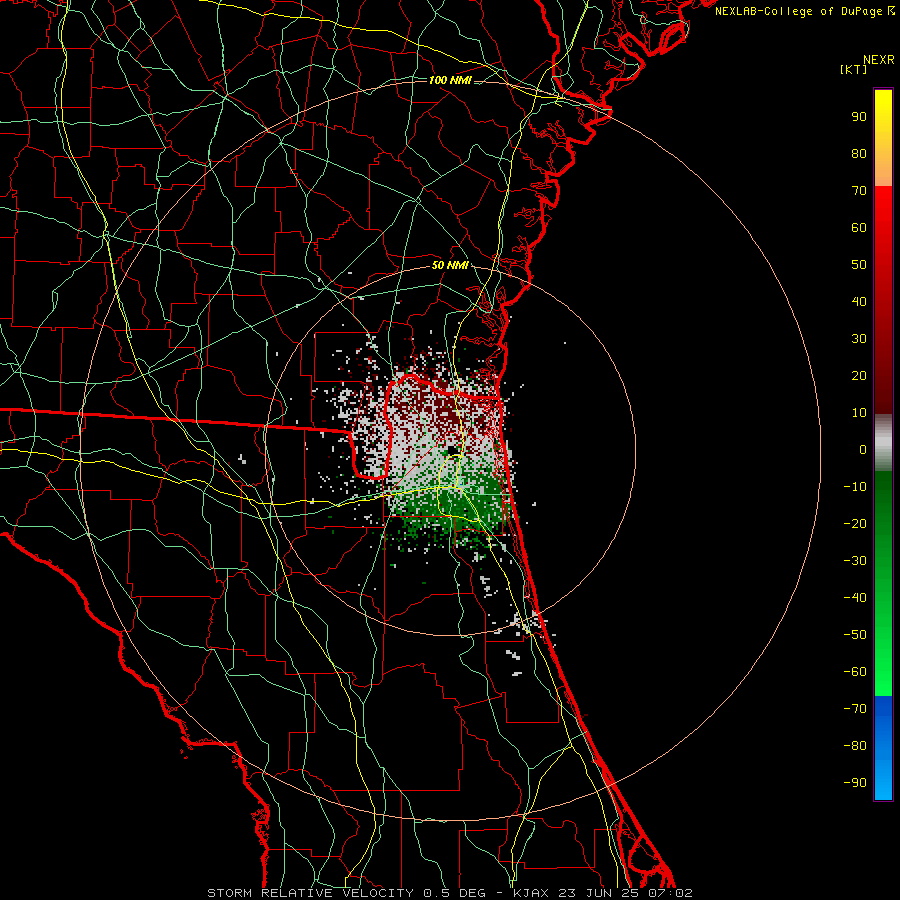Click the 80 value on the velocity scale

pos(859,154)
